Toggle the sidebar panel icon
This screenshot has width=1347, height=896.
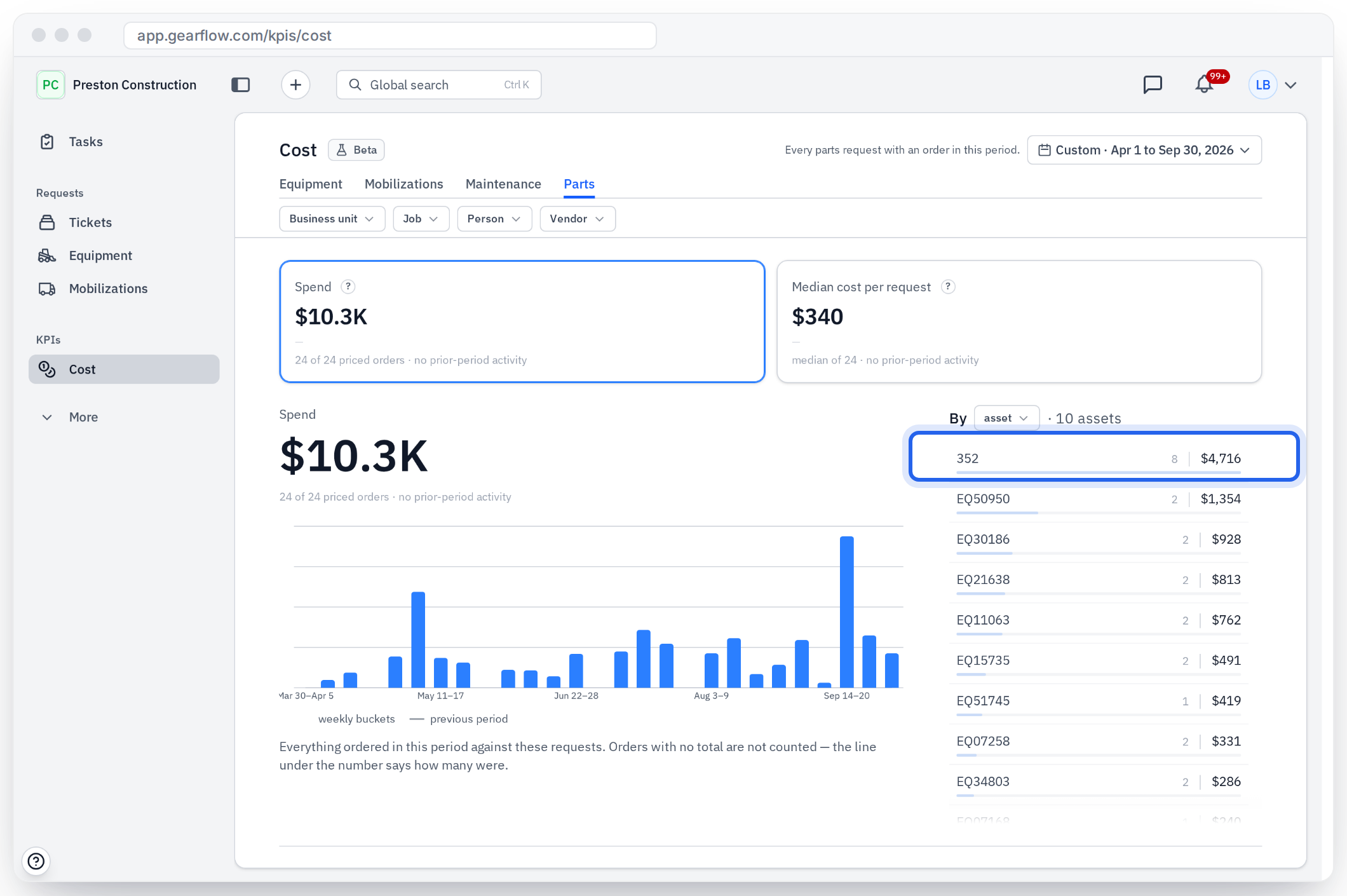click(240, 85)
